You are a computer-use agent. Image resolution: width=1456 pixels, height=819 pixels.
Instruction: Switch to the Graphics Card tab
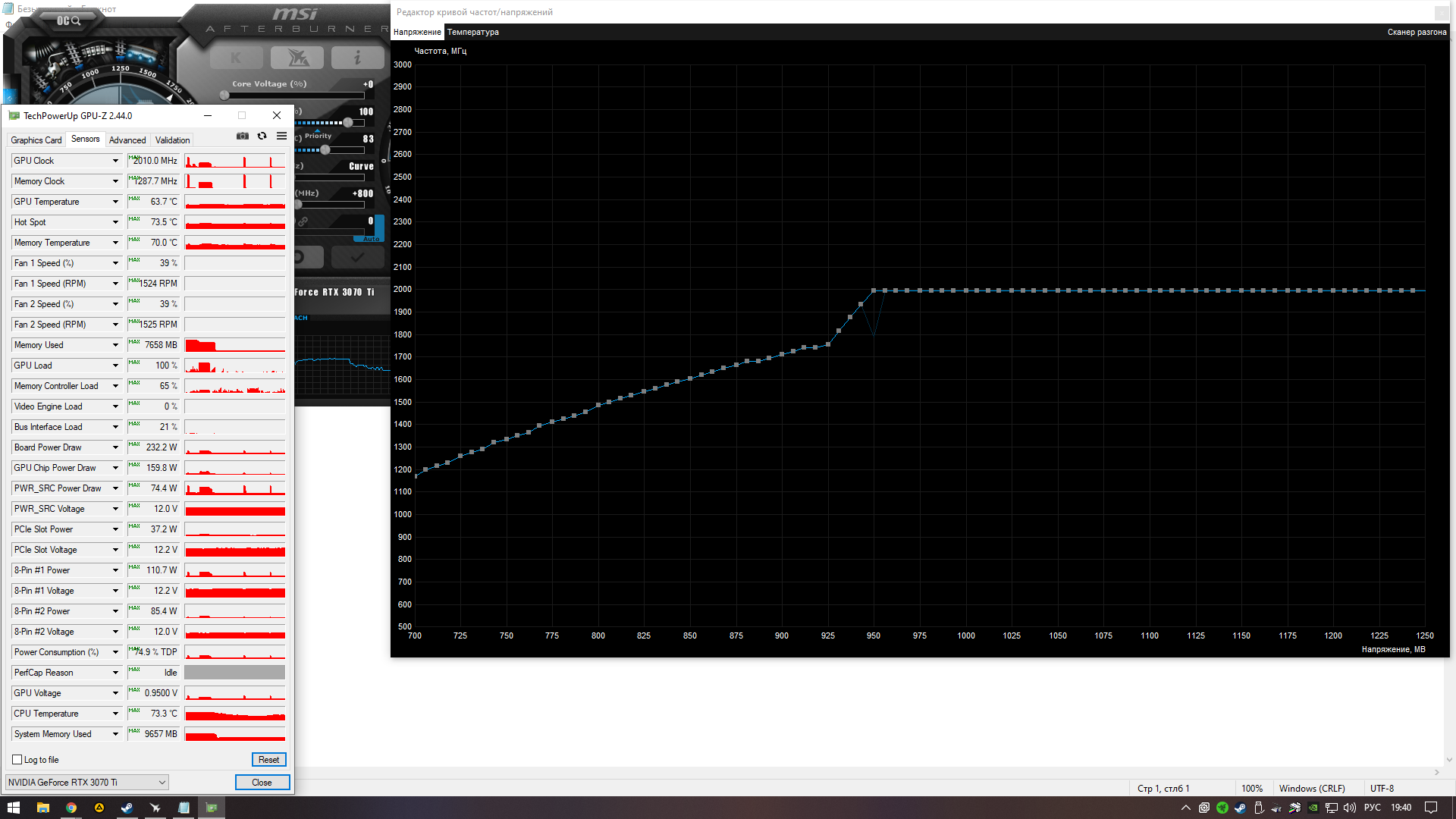36,140
